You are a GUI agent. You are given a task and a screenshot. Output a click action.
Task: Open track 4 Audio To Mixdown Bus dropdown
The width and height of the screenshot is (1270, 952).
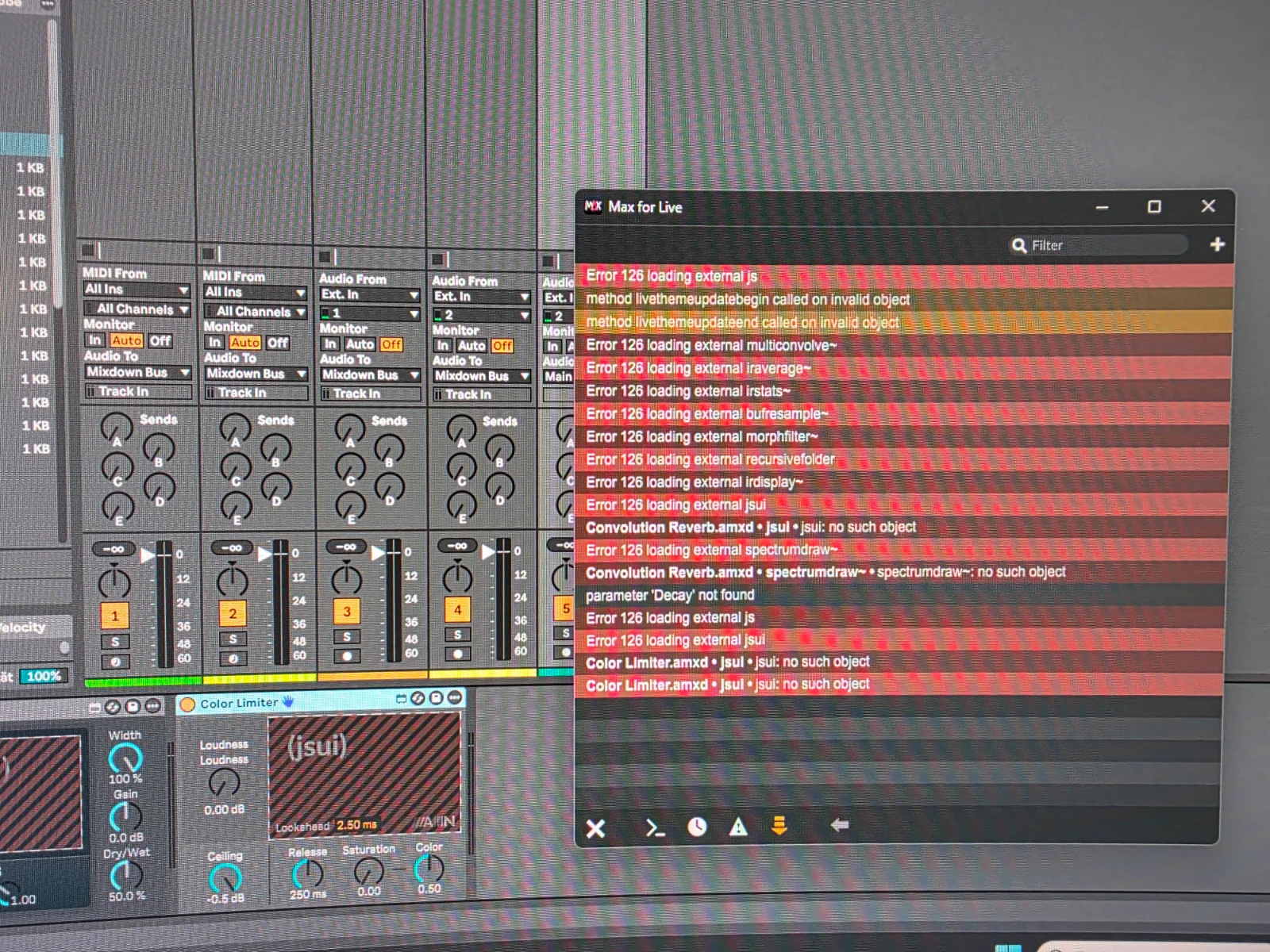point(482,376)
